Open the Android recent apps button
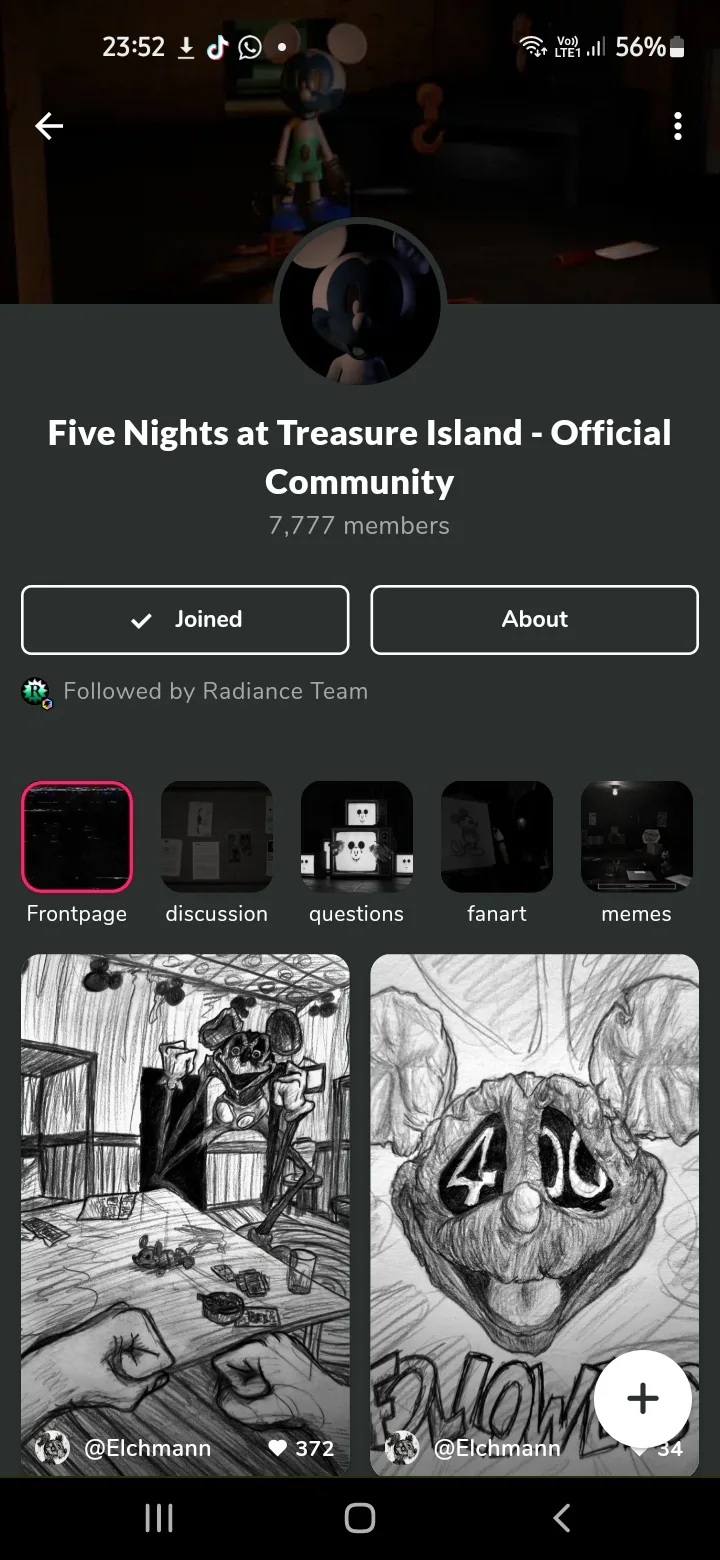Screen dimensions: 720x1560 [x=159, y=1518]
